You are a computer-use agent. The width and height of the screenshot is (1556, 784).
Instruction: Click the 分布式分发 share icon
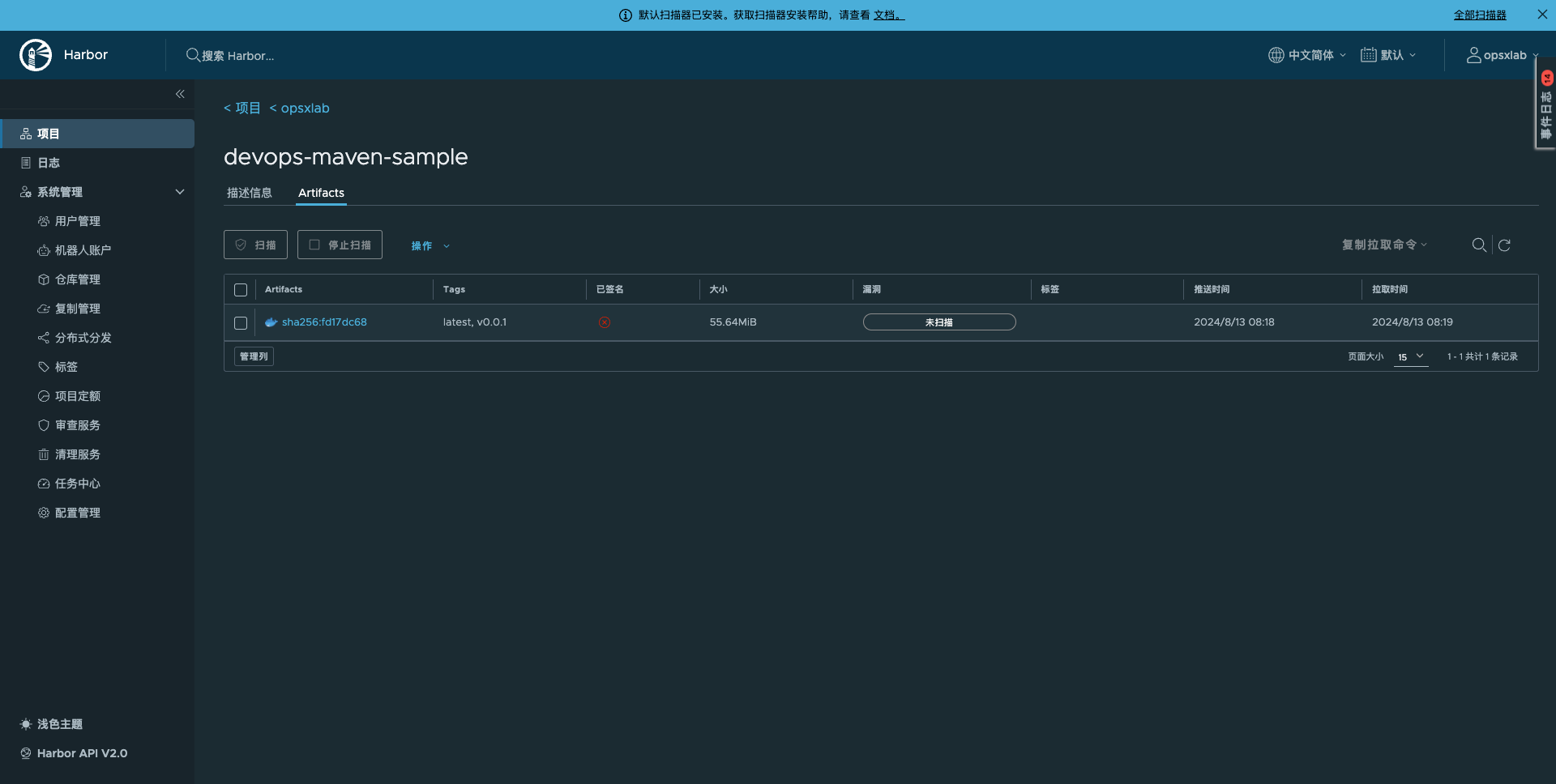tap(44, 338)
